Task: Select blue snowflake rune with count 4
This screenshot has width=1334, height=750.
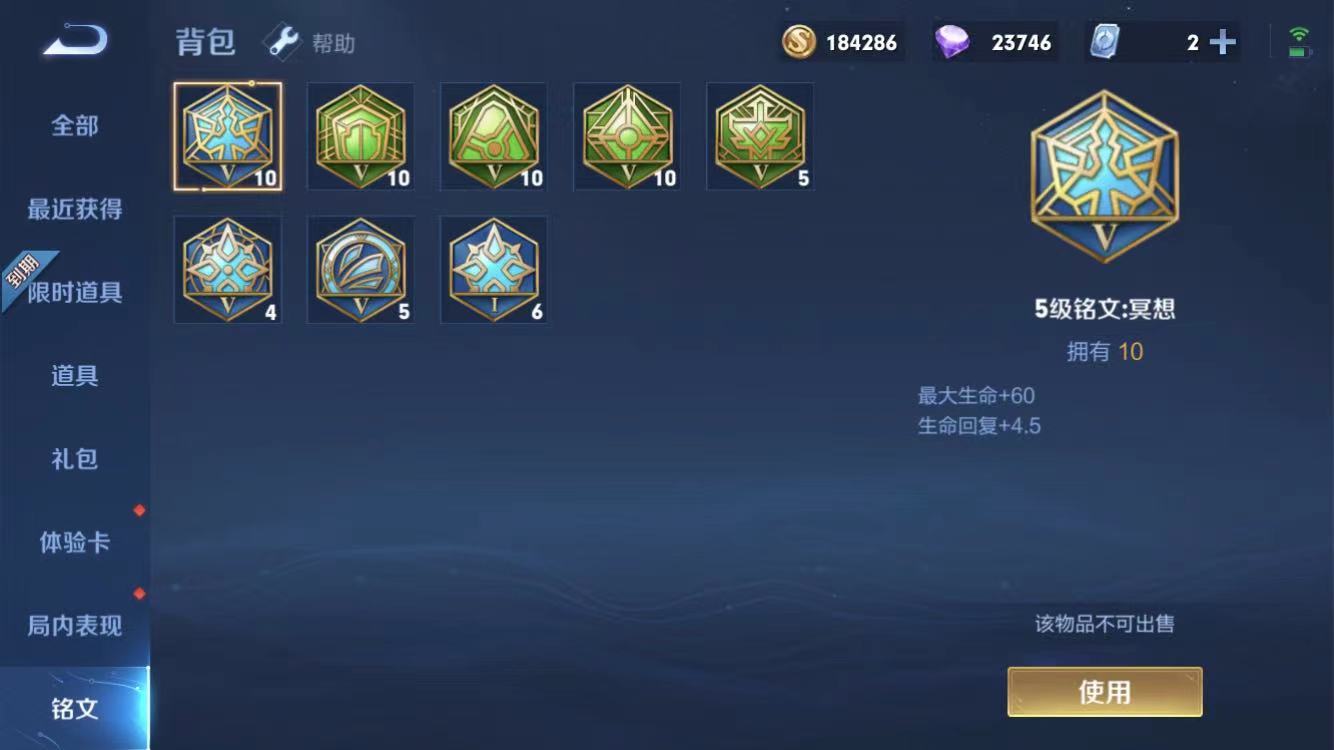Action: coord(228,270)
